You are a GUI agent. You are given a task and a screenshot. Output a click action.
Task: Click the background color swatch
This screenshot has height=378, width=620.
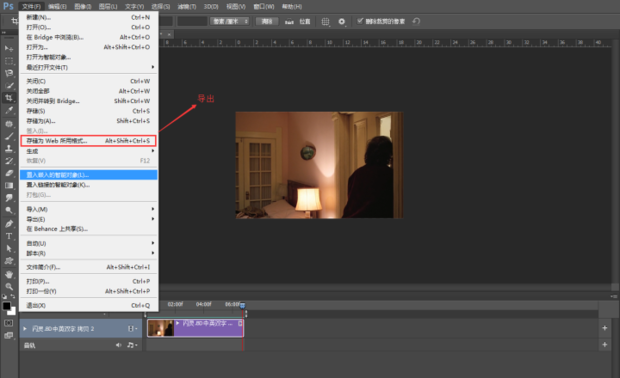click(x=12, y=312)
